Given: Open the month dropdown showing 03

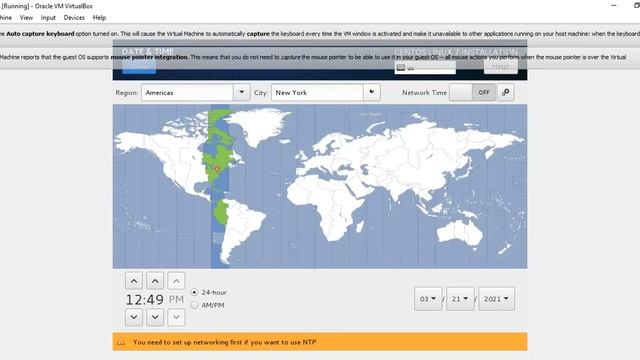Looking at the screenshot, I should coord(428,299).
